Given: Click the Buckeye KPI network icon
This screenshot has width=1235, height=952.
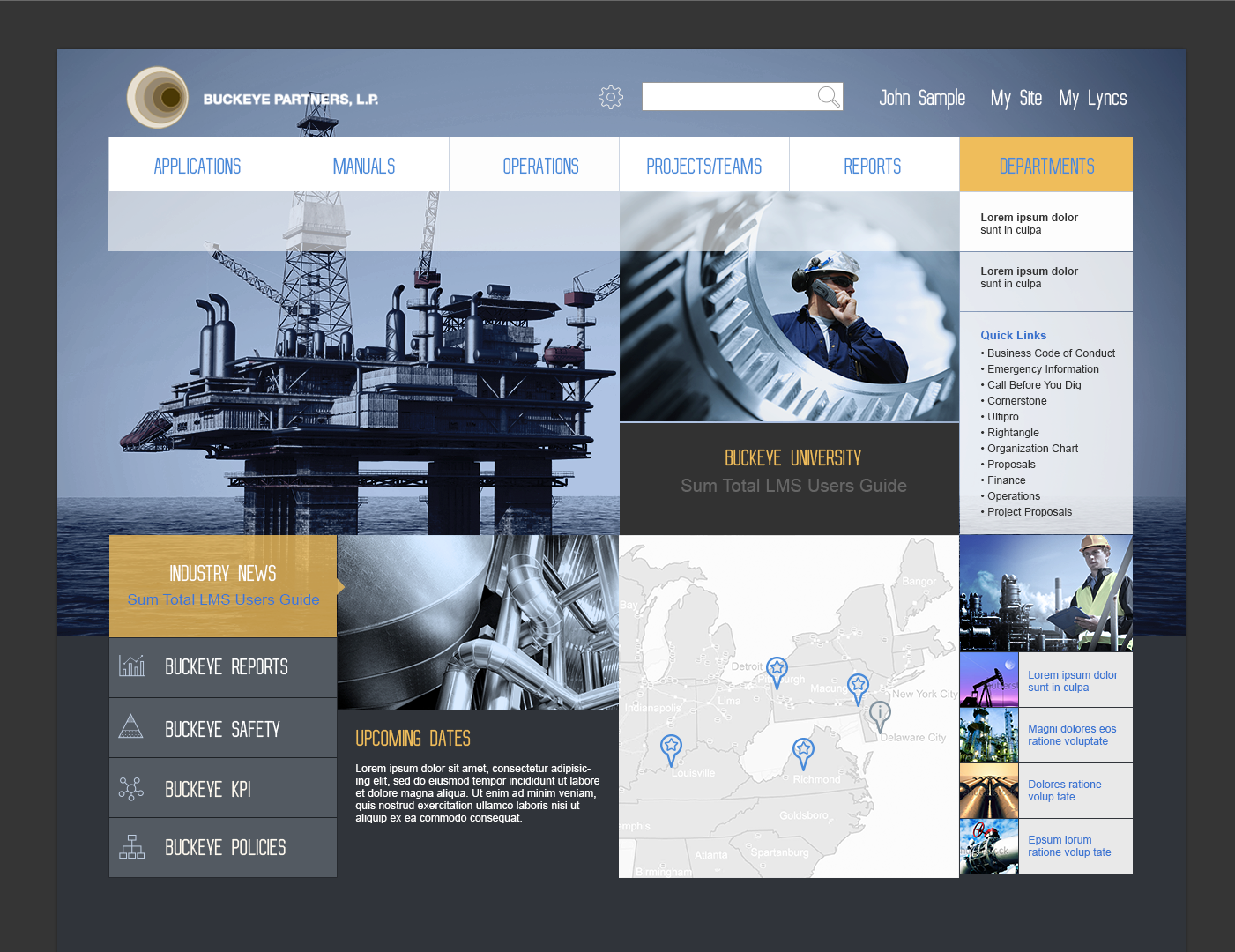Looking at the screenshot, I should [131, 788].
